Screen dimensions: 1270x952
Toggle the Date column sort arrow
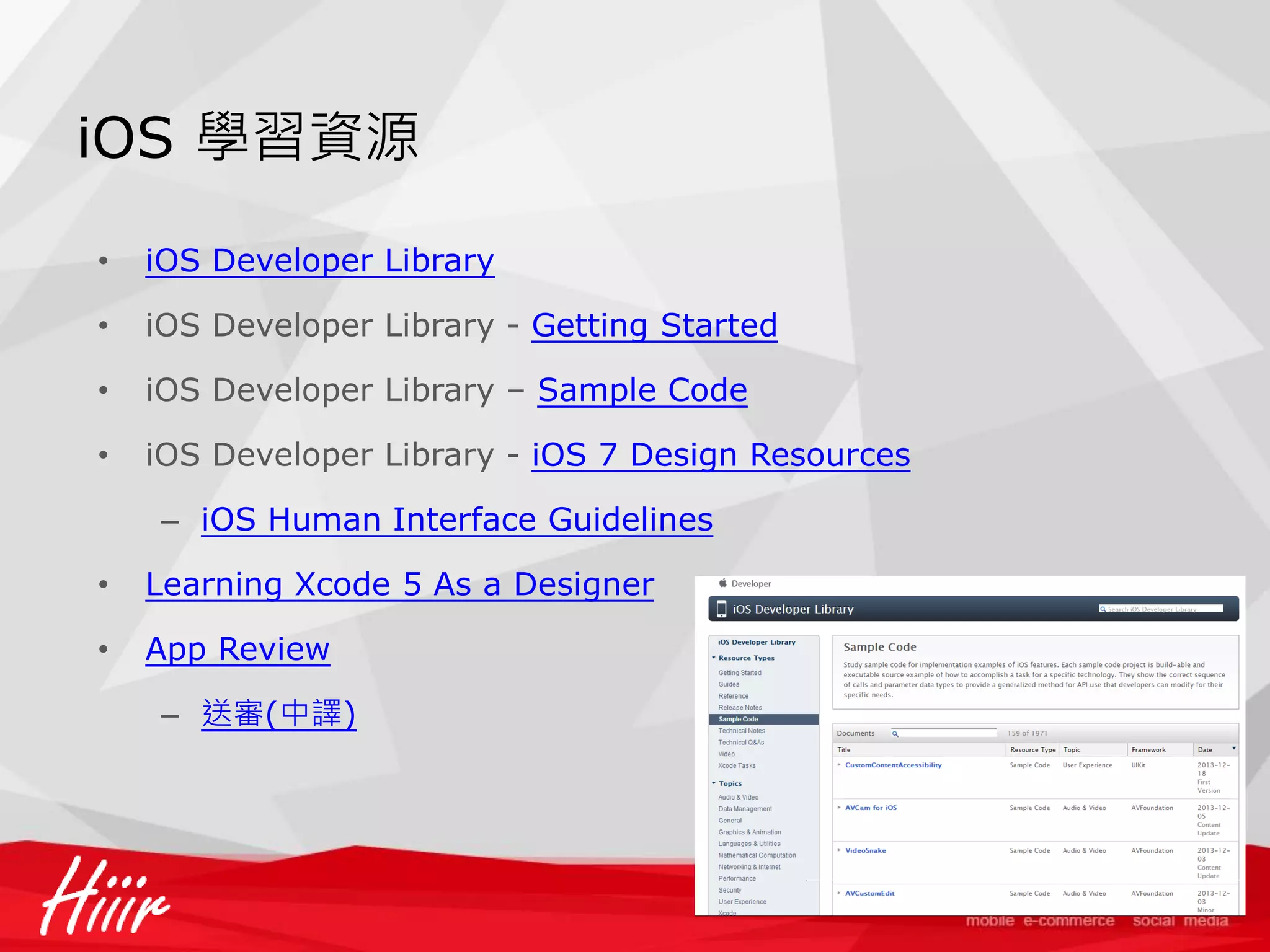click(x=1234, y=749)
